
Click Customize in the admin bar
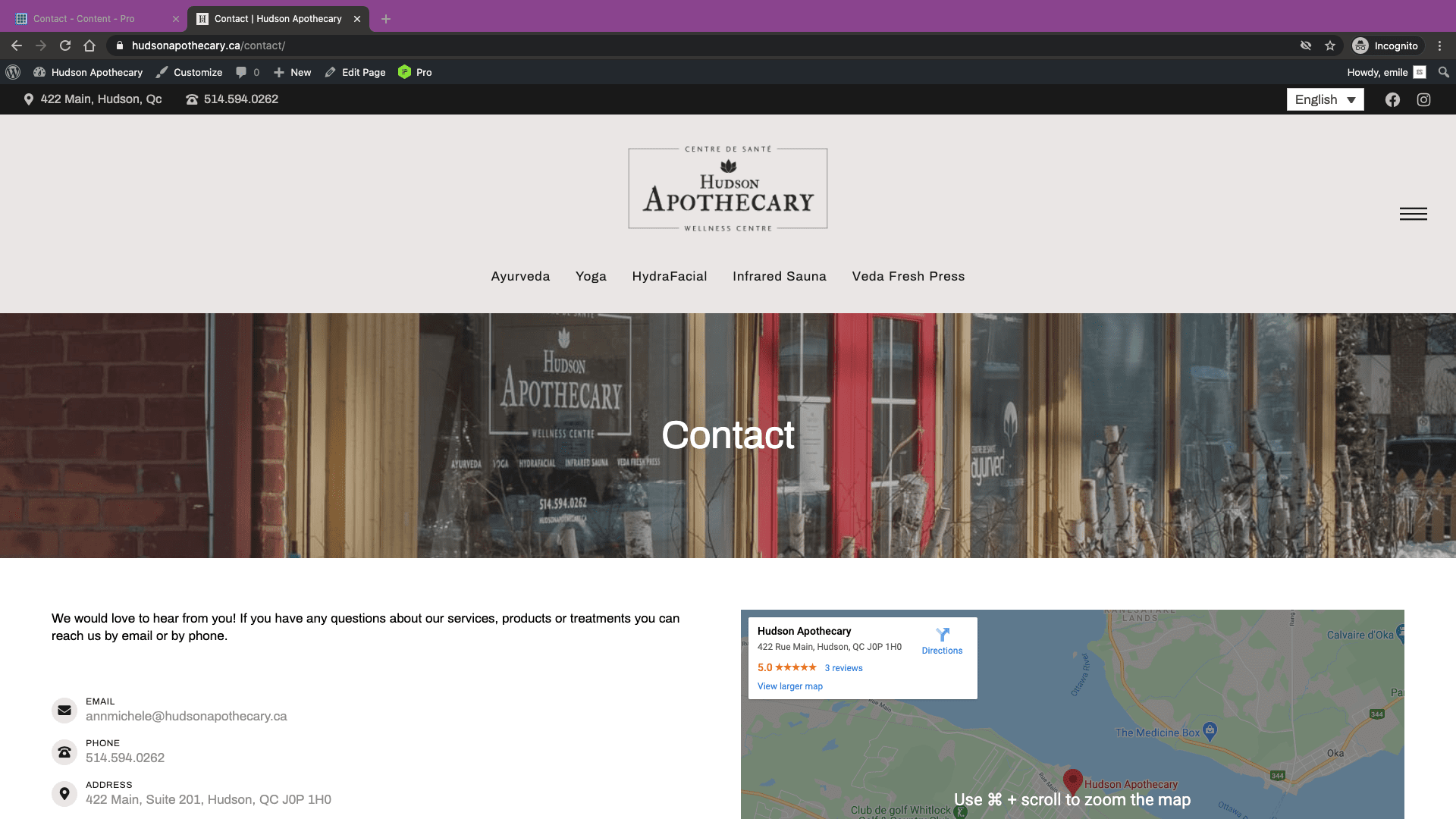pos(190,72)
